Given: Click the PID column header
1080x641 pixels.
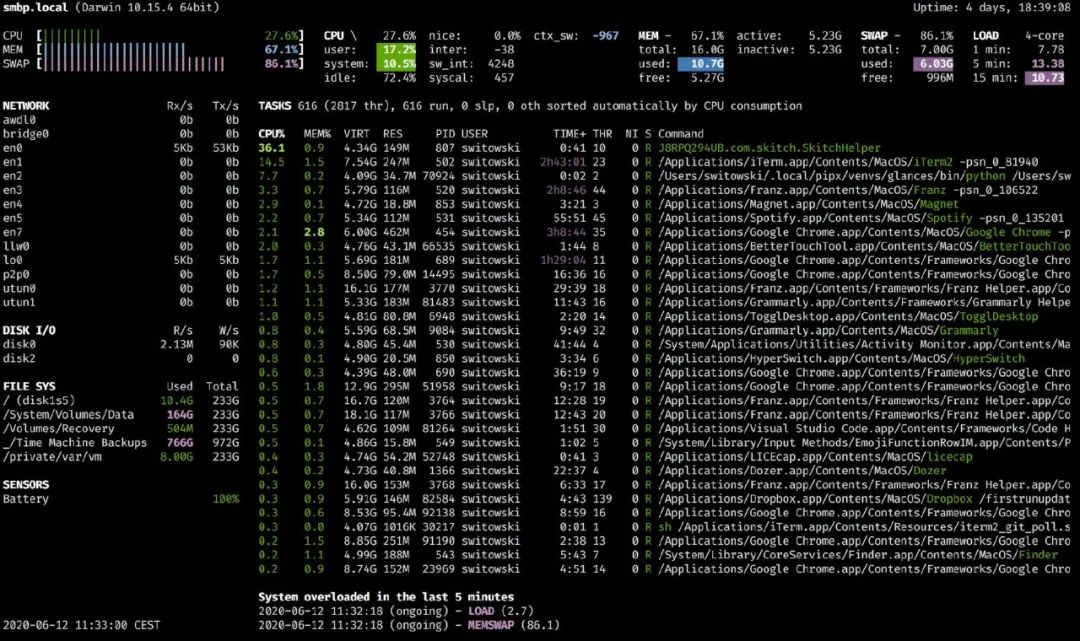Looking at the screenshot, I should tap(445, 134).
